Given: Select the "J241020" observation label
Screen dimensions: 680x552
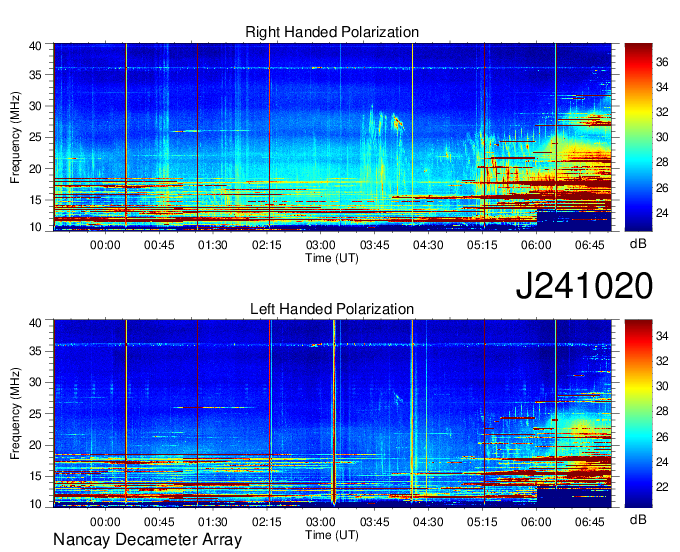Looking at the screenshot, I should click(584, 286).
